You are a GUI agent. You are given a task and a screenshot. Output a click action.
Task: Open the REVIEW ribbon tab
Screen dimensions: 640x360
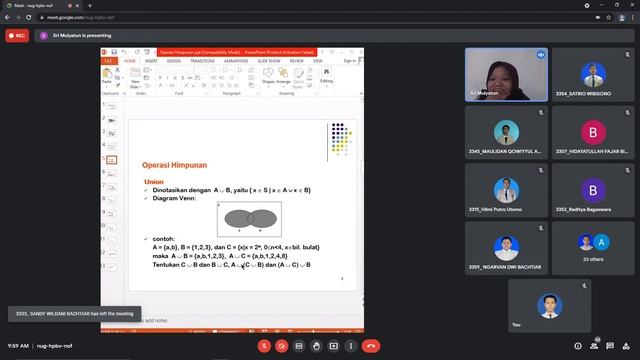(297, 61)
